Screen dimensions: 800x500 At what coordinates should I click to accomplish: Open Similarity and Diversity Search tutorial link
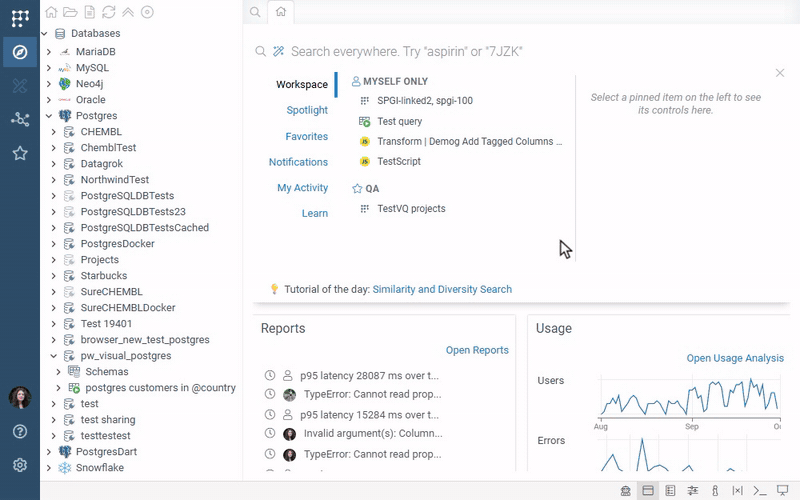(442, 289)
